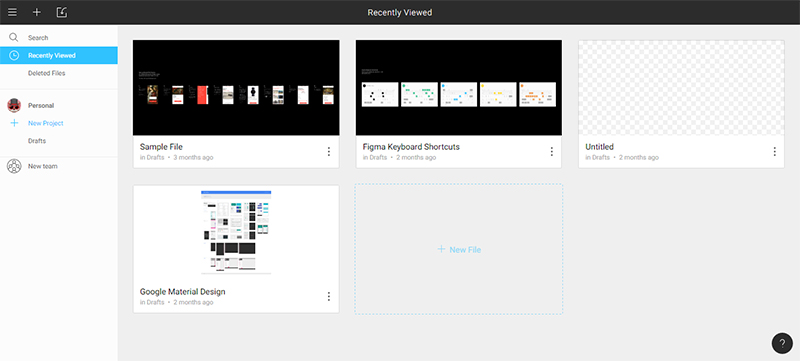Open options menu for Google Material Design
This screenshot has height=361, width=800.
point(329,296)
